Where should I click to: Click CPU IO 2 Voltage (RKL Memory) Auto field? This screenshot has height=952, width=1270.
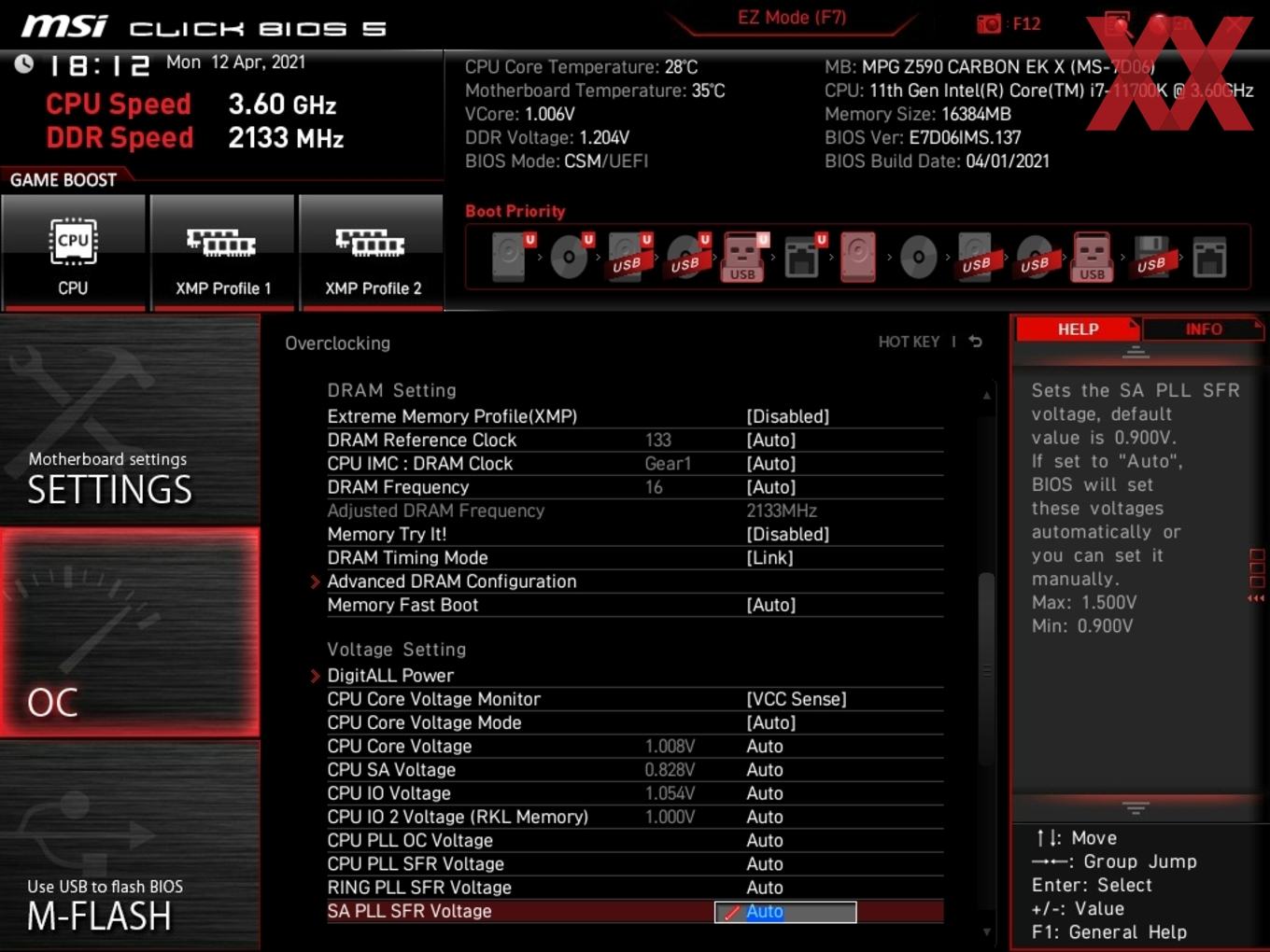(x=765, y=817)
